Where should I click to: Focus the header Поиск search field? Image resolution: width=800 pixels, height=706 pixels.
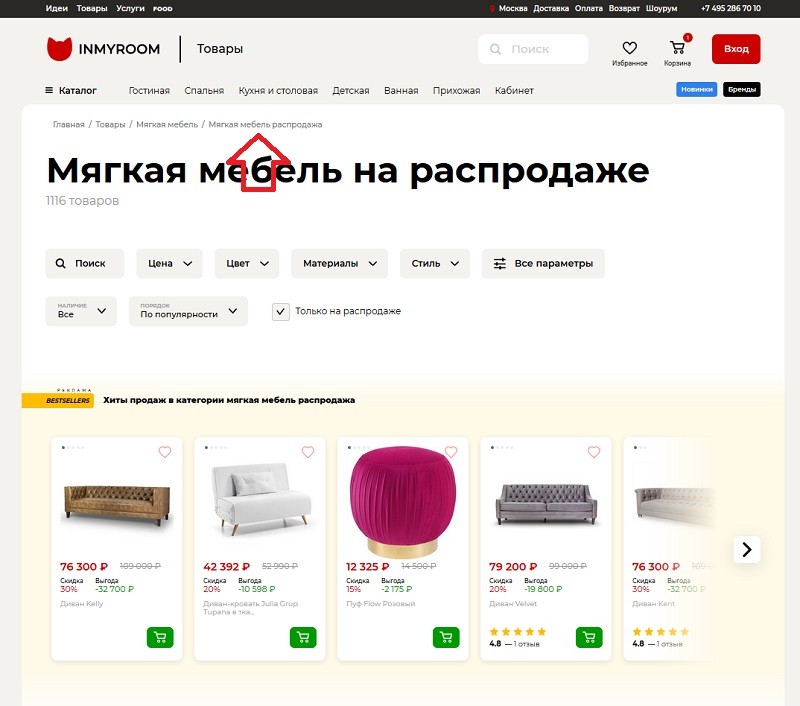(x=533, y=49)
